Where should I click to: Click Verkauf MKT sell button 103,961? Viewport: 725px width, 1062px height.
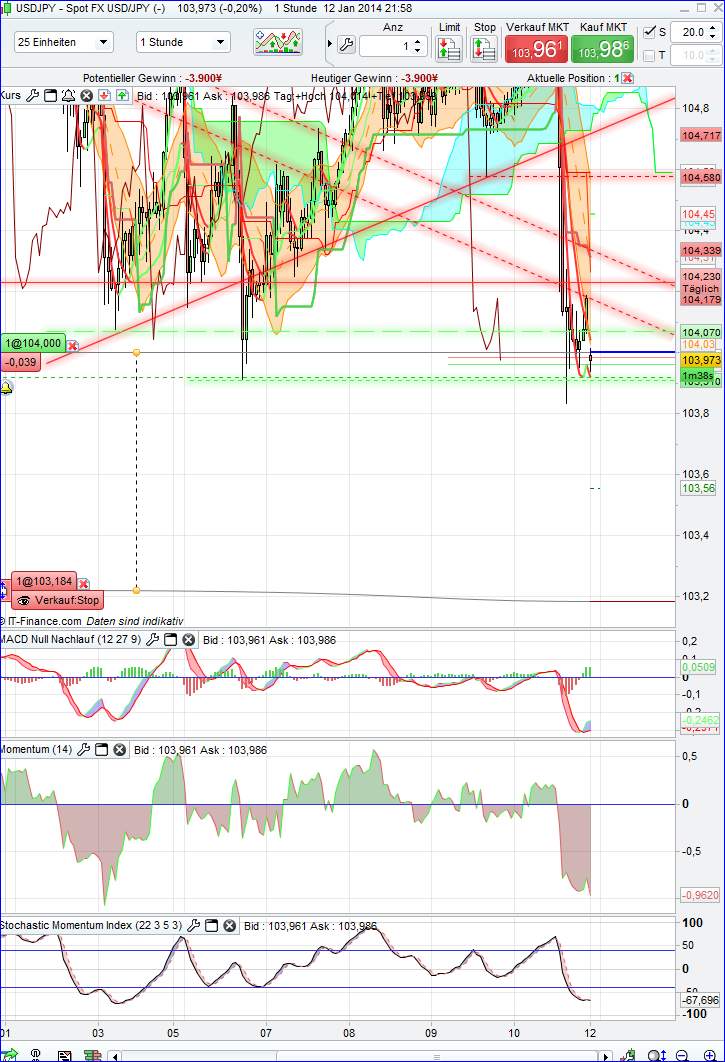(x=536, y=49)
